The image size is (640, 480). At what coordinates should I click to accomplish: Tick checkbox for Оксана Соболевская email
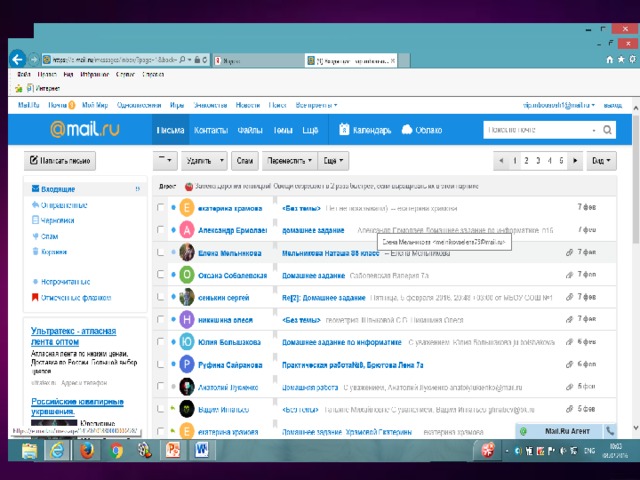[x=160, y=274]
